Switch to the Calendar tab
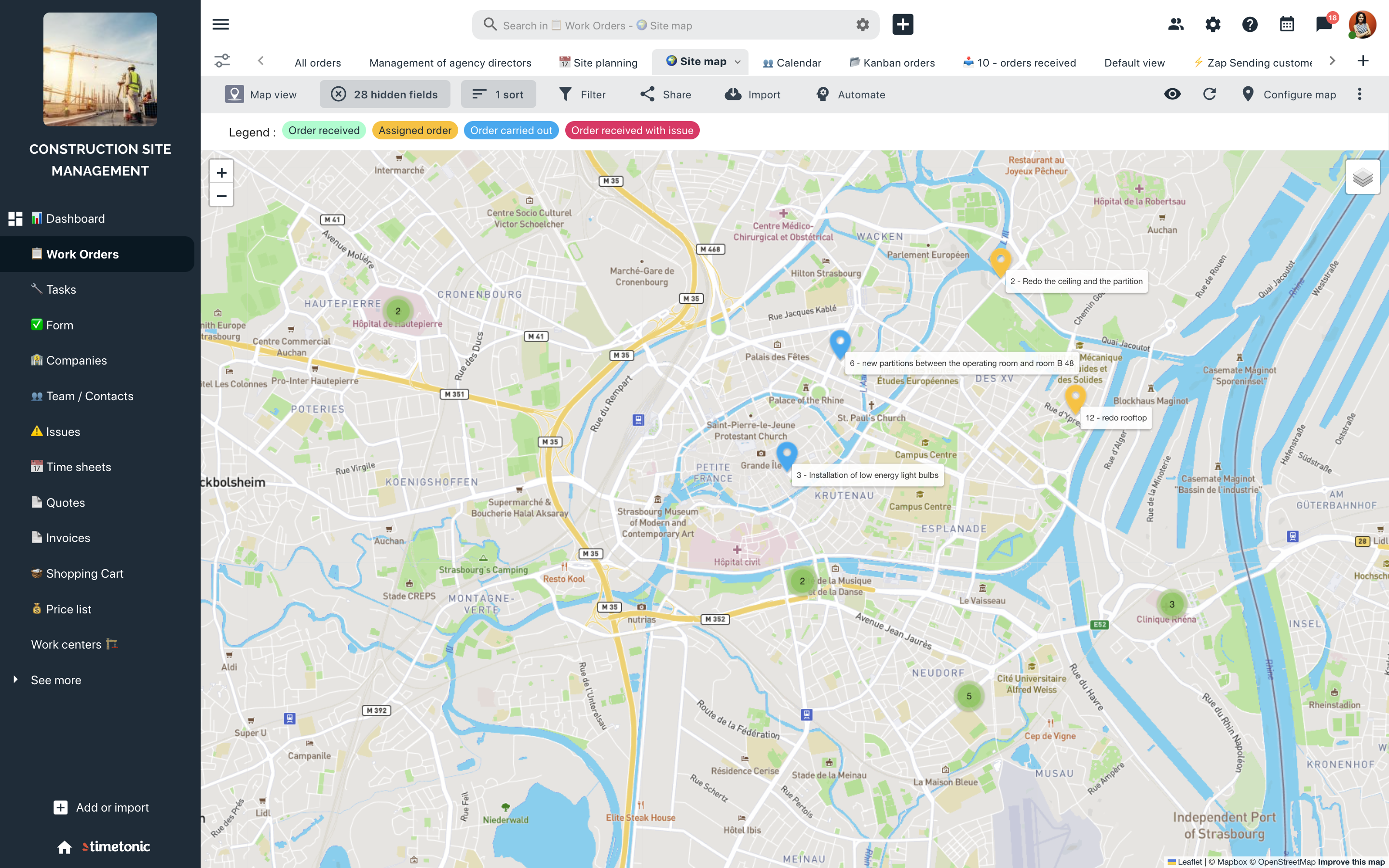 (791, 63)
